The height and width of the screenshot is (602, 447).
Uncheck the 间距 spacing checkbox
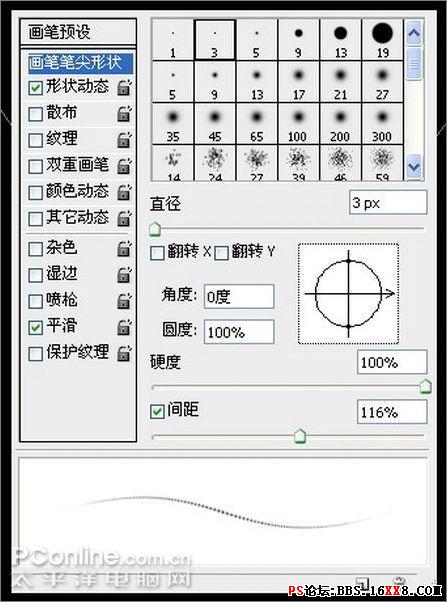click(157, 412)
